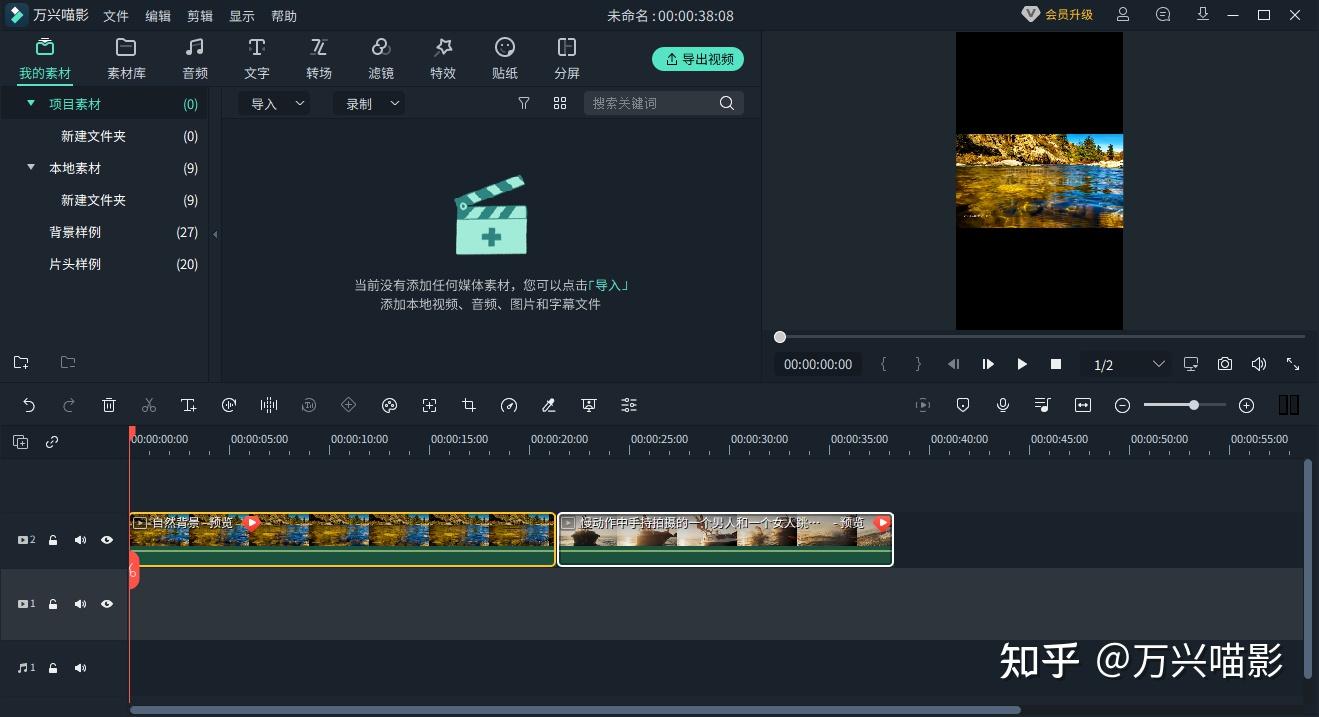Switch to the 转场 transitions tab
This screenshot has width=1319, height=717.
[319, 59]
